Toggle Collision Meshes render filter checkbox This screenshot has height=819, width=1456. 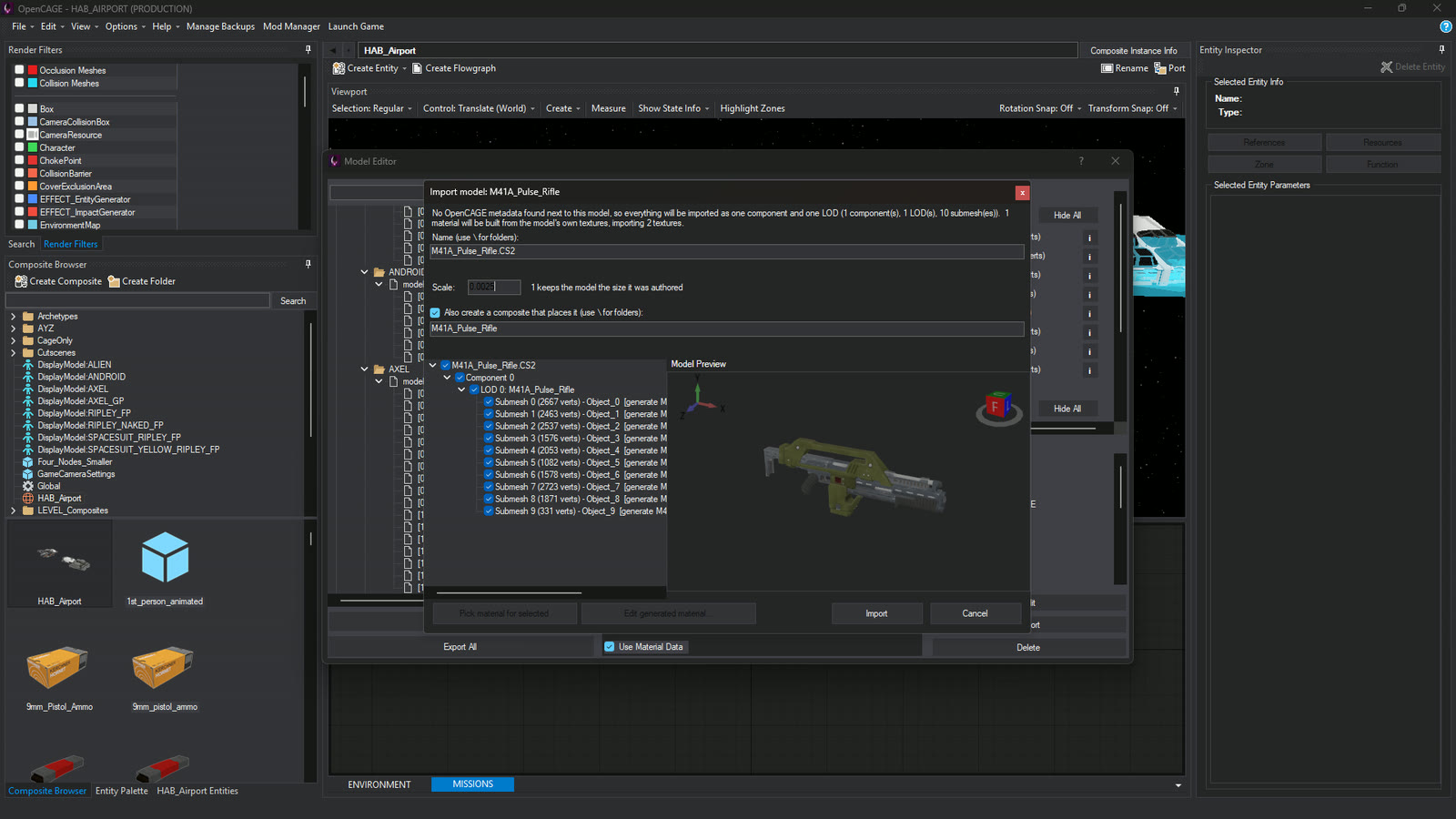(19, 82)
